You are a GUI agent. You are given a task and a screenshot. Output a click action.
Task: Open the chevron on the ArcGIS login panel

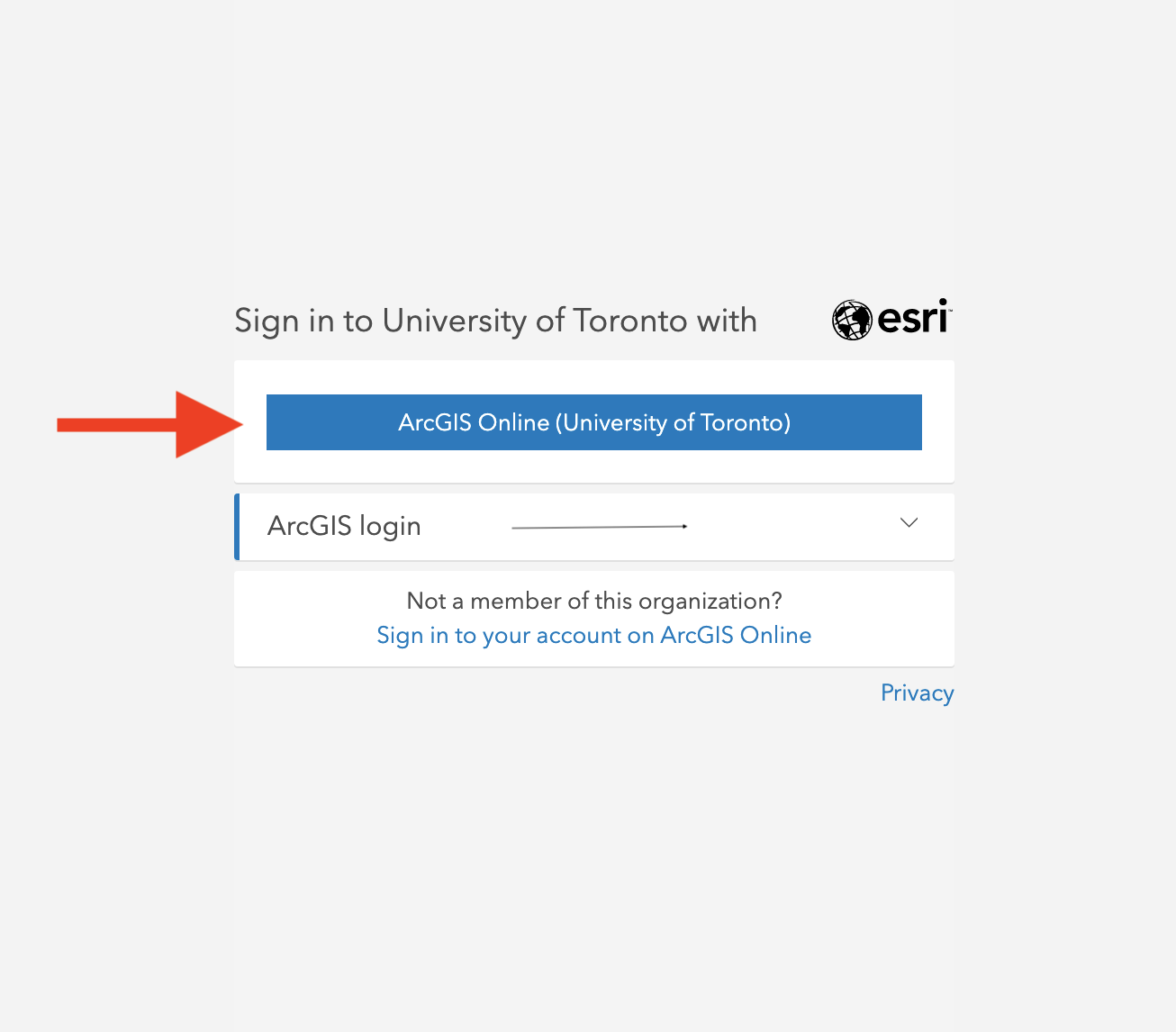click(909, 523)
